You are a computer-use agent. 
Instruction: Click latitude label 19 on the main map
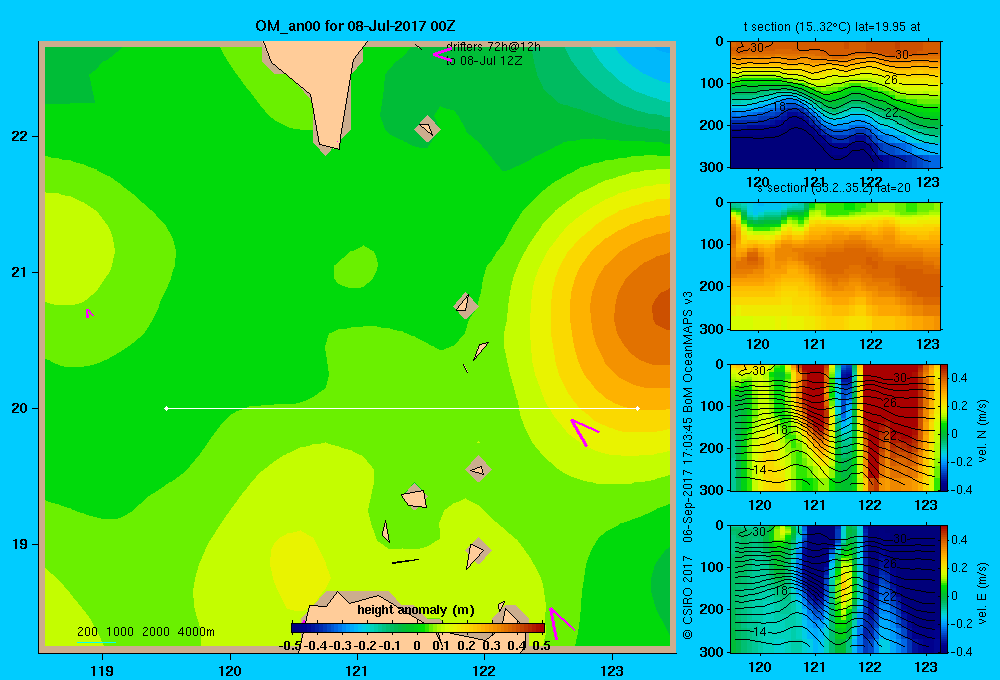point(20,544)
